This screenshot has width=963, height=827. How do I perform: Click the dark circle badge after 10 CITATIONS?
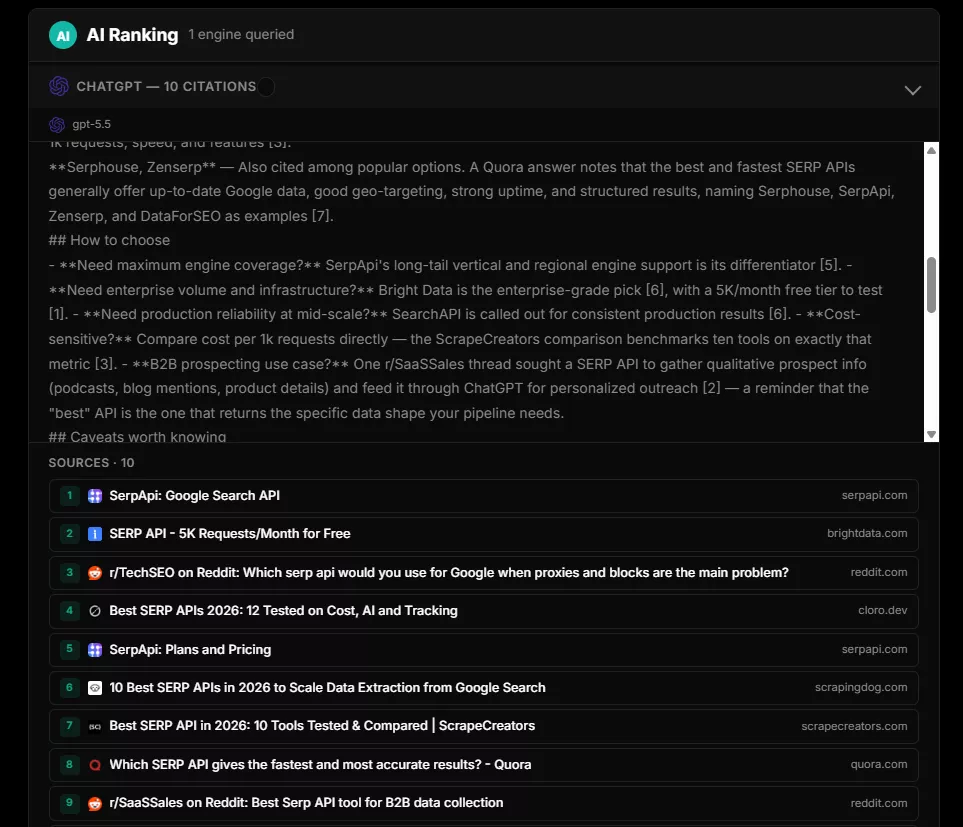pyautogui.click(x=266, y=87)
